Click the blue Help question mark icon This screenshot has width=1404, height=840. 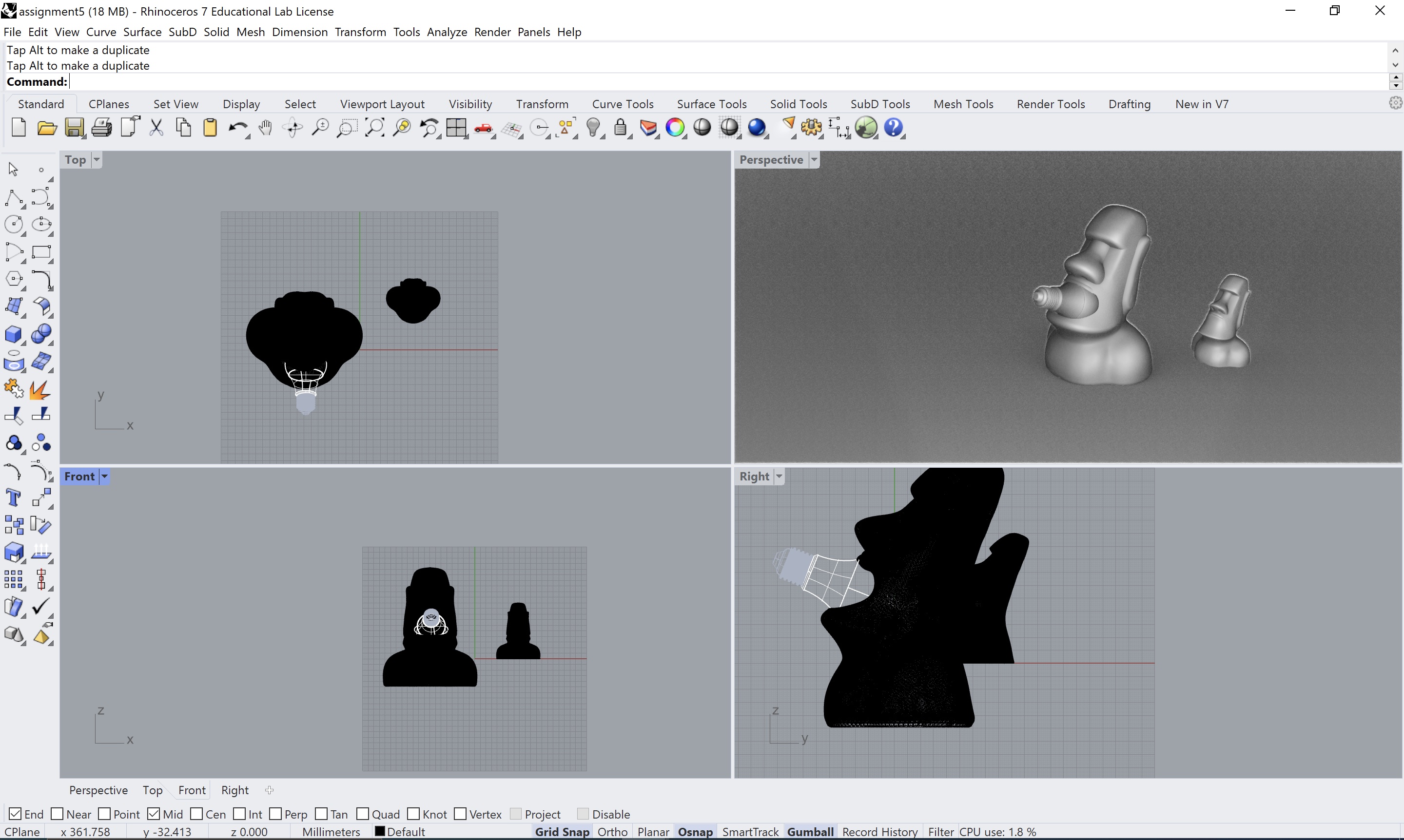click(x=893, y=128)
